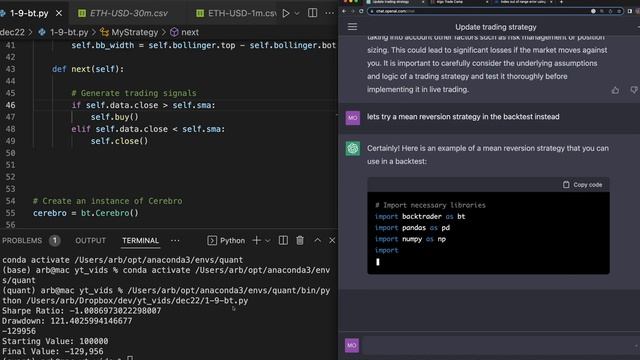Switch to the OUTPUT panel tab
The width and height of the screenshot is (640, 360).
91,241
